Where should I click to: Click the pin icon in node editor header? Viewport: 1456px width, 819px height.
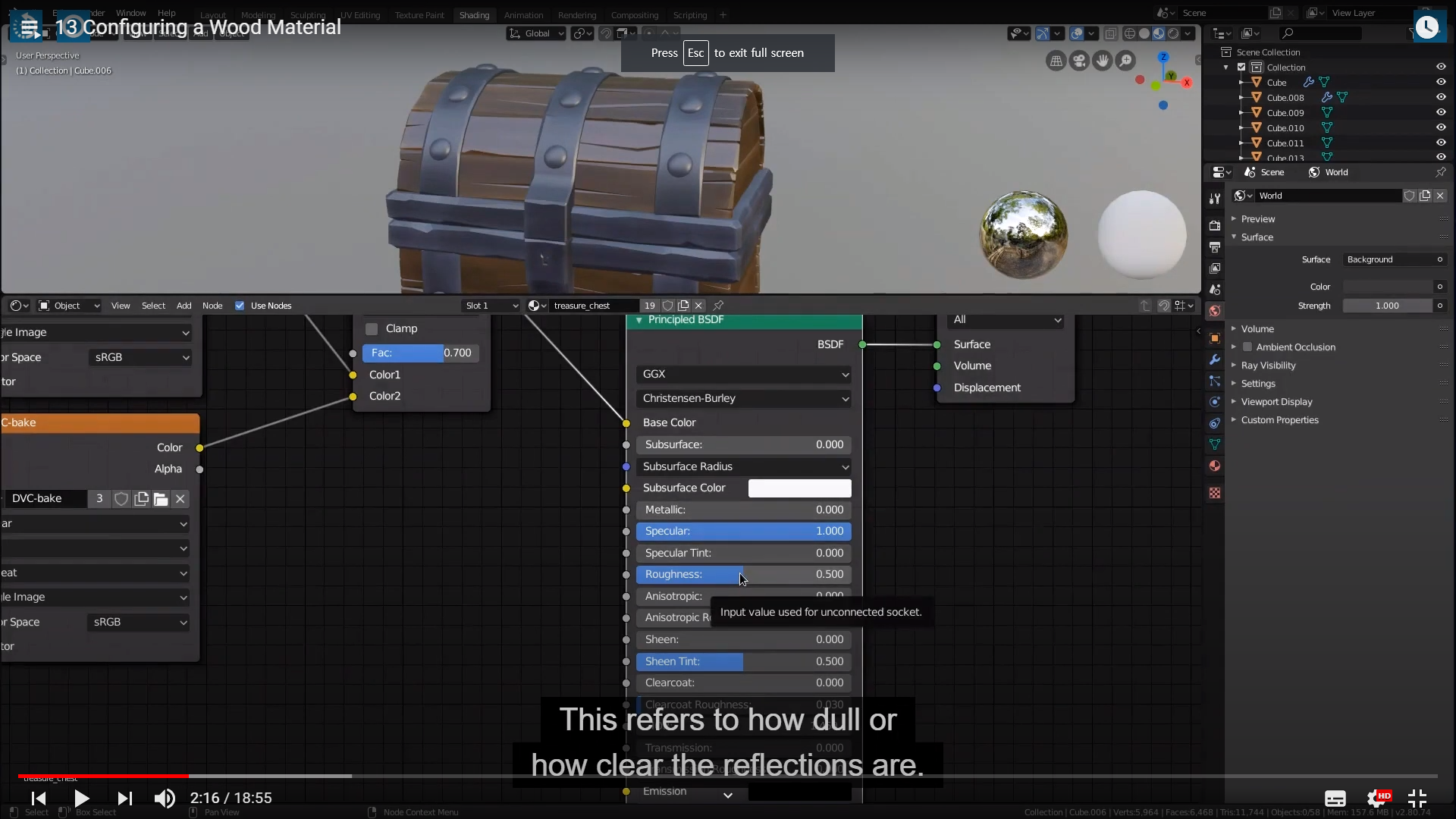click(x=718, y=306)
